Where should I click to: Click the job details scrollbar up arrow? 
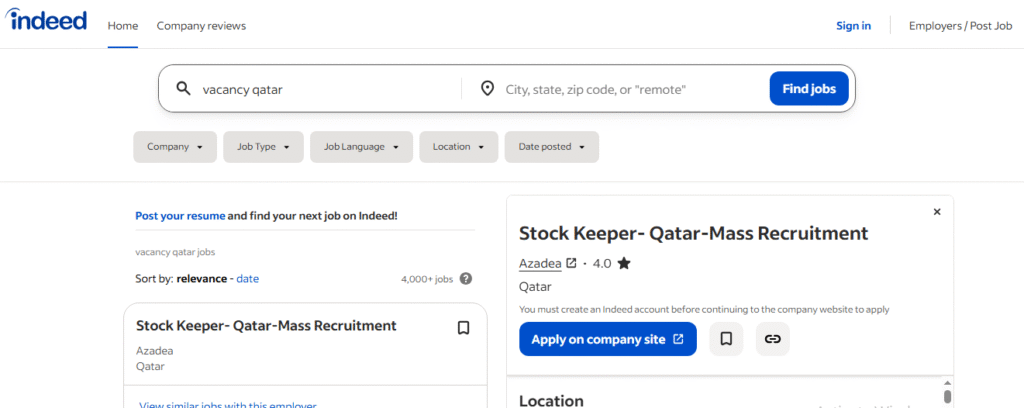point(948,383)
